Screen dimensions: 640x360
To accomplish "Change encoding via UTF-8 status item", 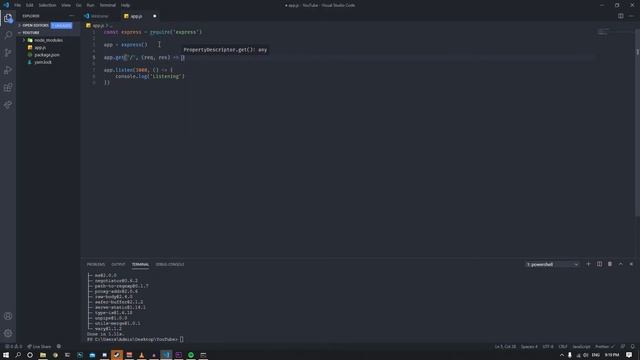I will pyautogui.click(x=548, y=347).
